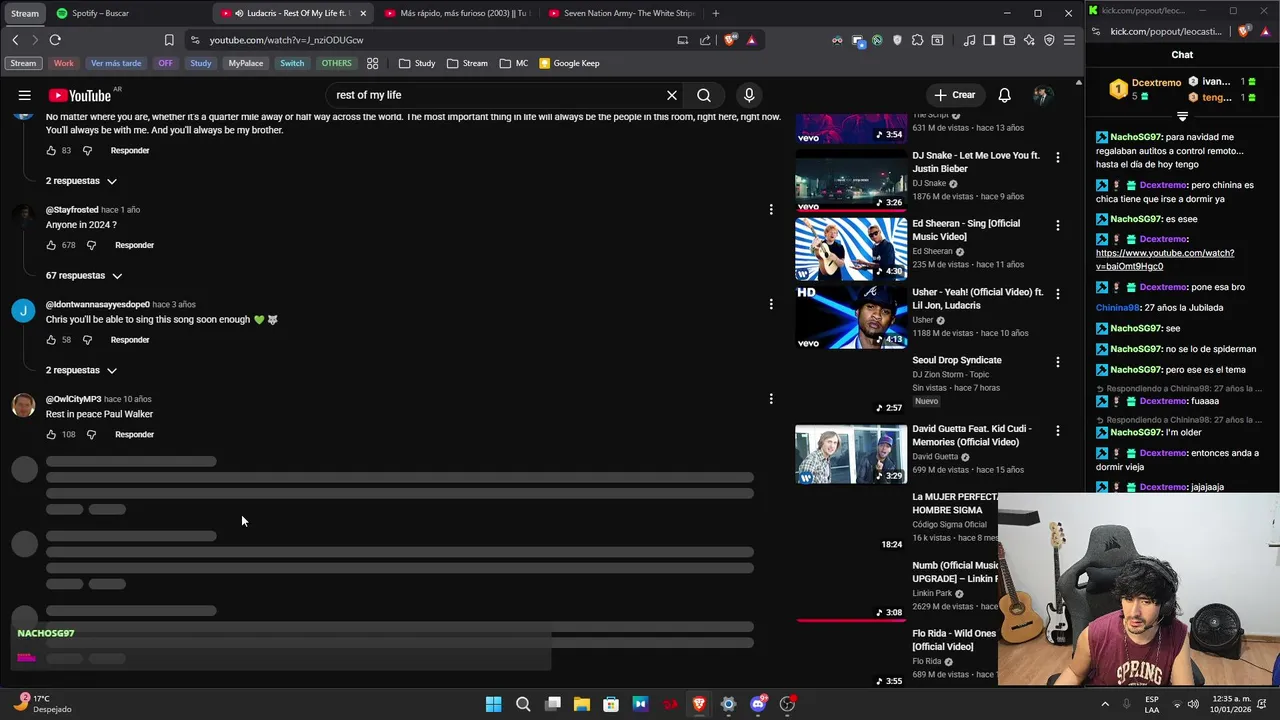Expand the Kick chat header arrow
Viewport: 1280px width, 720px height.
pos(1182,117)
